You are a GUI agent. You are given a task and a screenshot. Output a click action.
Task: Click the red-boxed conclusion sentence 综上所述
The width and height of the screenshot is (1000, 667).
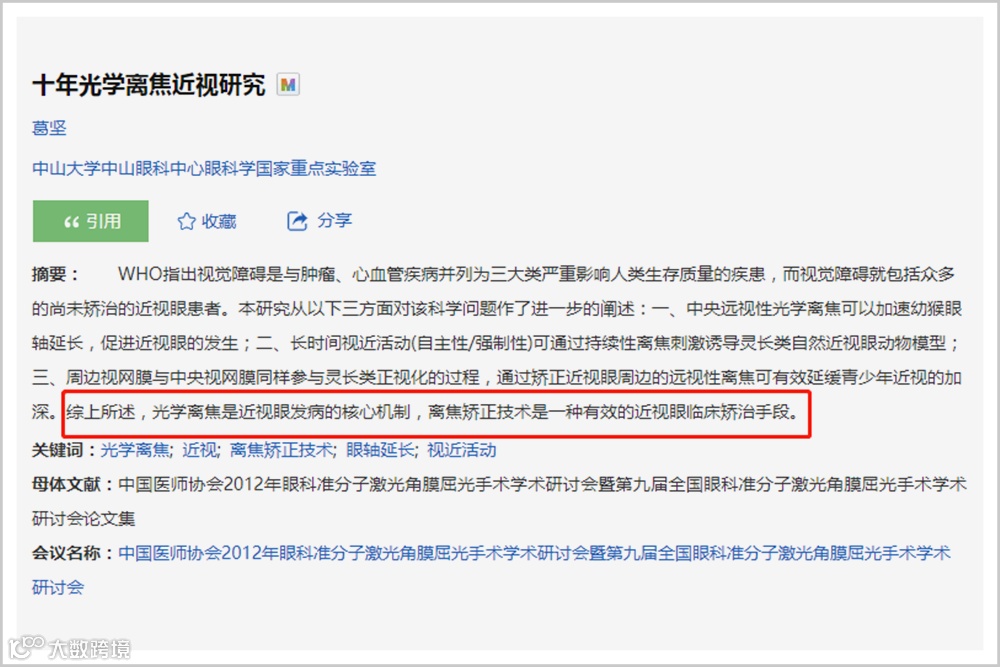tap(432, 412)
